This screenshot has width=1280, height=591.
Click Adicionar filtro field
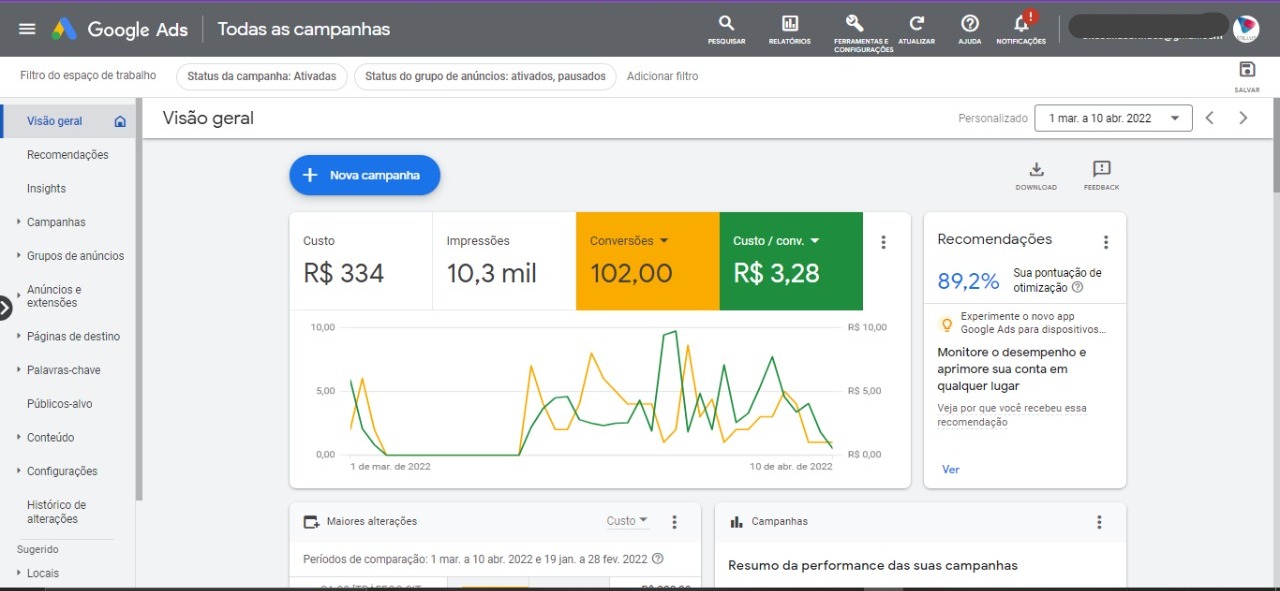(x=662, y=76)
